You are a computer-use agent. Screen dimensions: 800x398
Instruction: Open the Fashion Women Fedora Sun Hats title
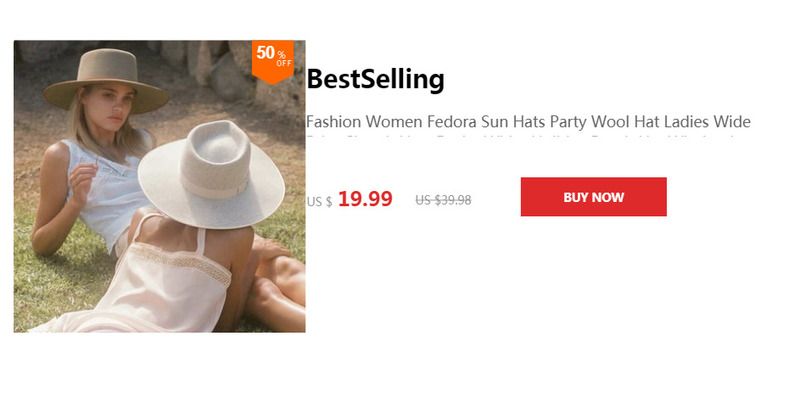point(528,122)
